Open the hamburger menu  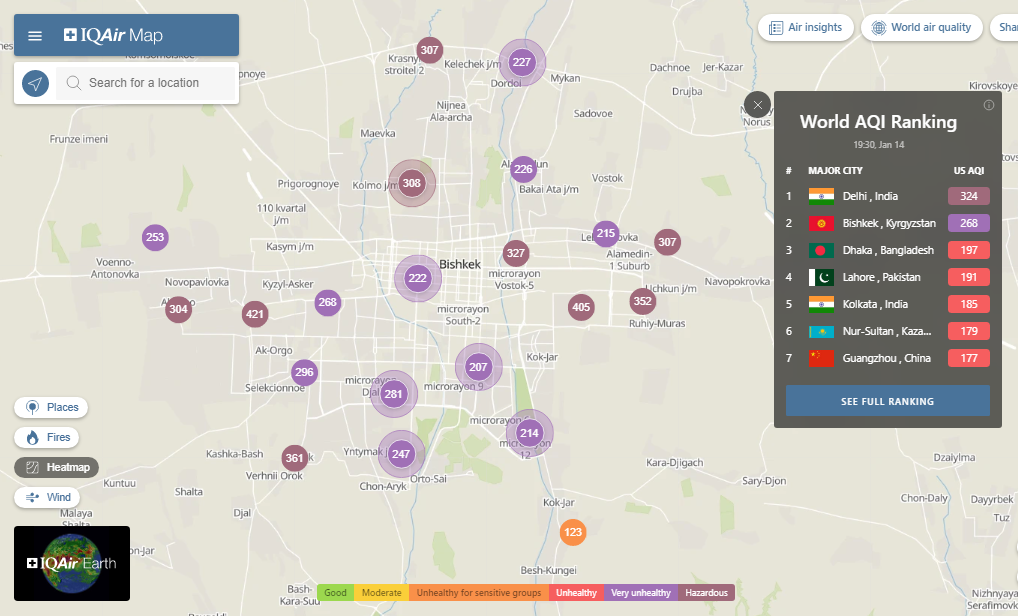[x=35, y=36]
